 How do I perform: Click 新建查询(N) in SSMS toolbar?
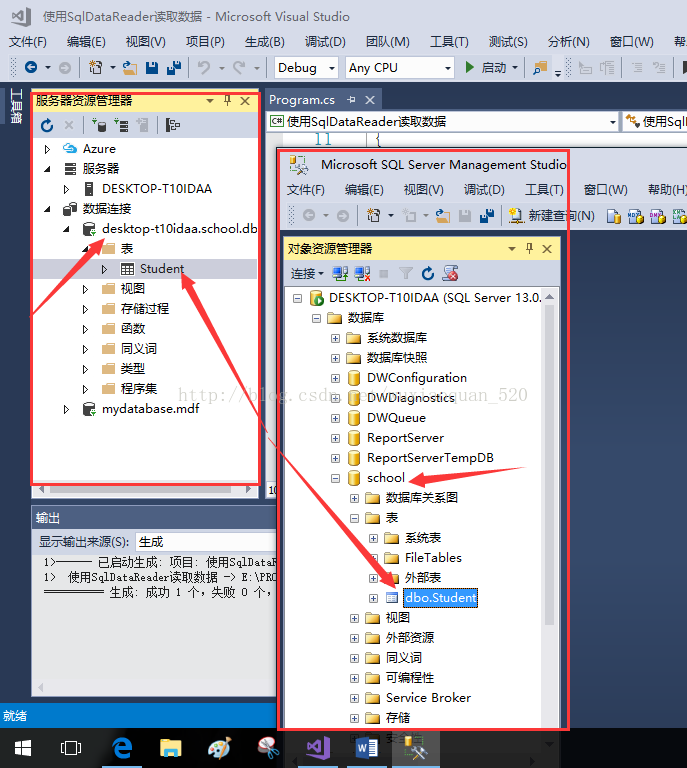click(x=551, y=216)
